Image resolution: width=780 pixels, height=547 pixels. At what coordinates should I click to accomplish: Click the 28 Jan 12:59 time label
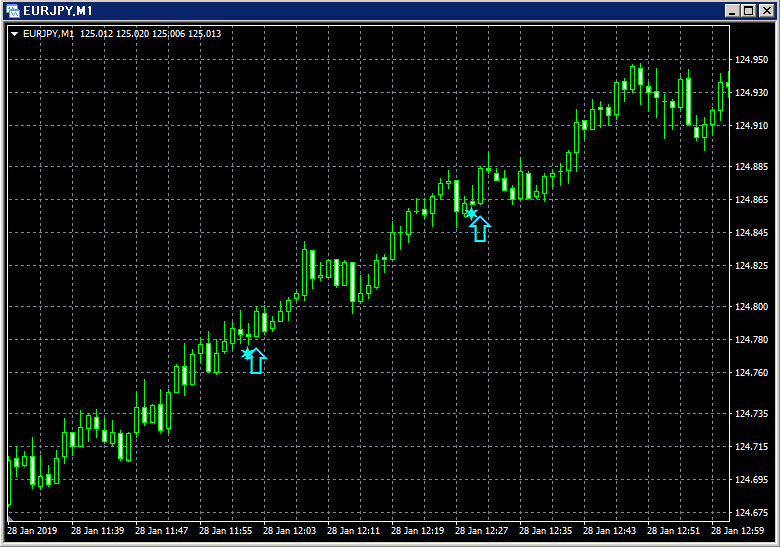(x=737, y=531)
